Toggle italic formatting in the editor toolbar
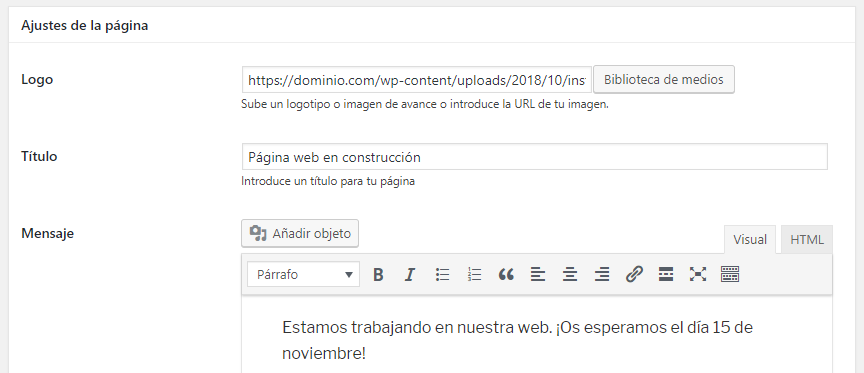The image size is (864, 373). (409, 274)
